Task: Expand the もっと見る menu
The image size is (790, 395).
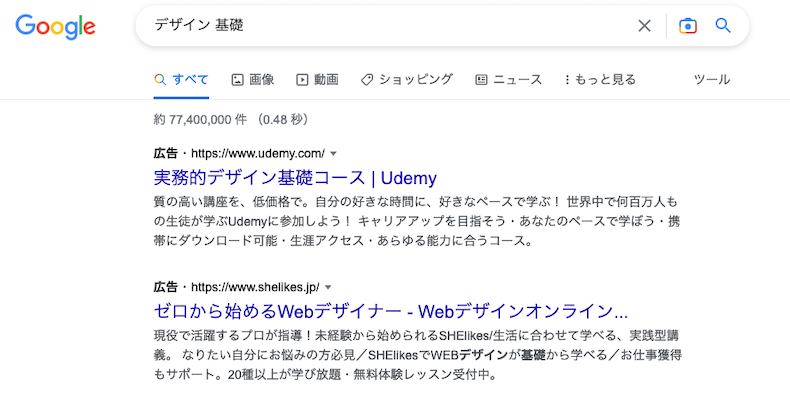Action: (x=600, y=80)
